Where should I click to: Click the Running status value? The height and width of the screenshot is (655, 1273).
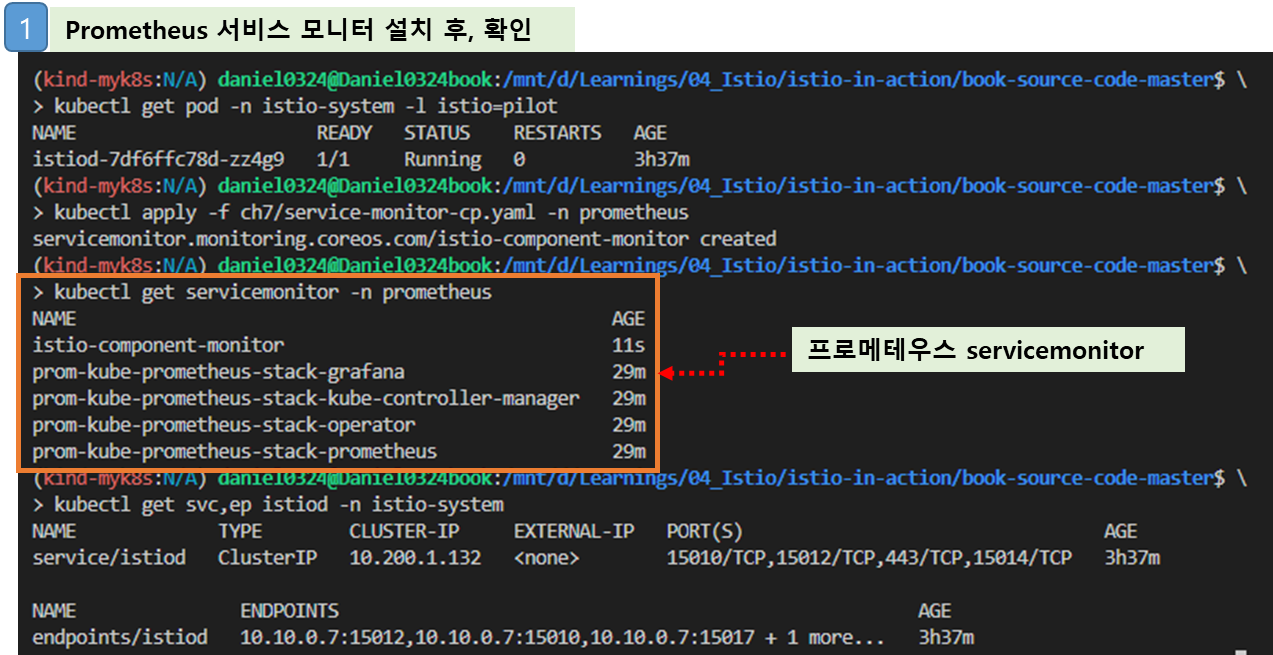(442, 159)
